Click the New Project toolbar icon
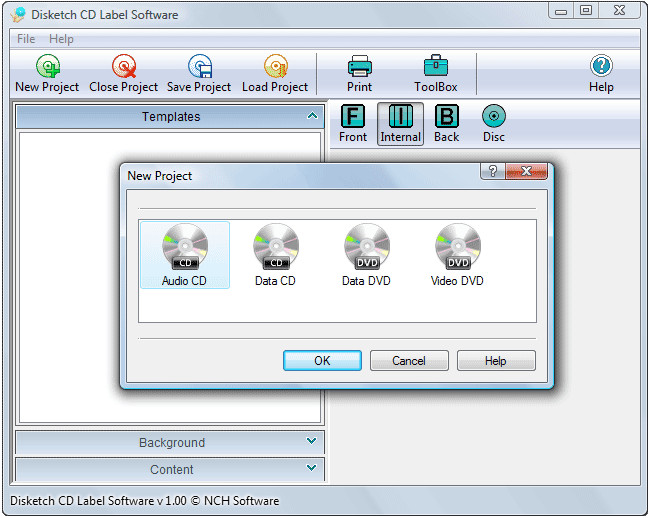 click(x=47, y=74)
